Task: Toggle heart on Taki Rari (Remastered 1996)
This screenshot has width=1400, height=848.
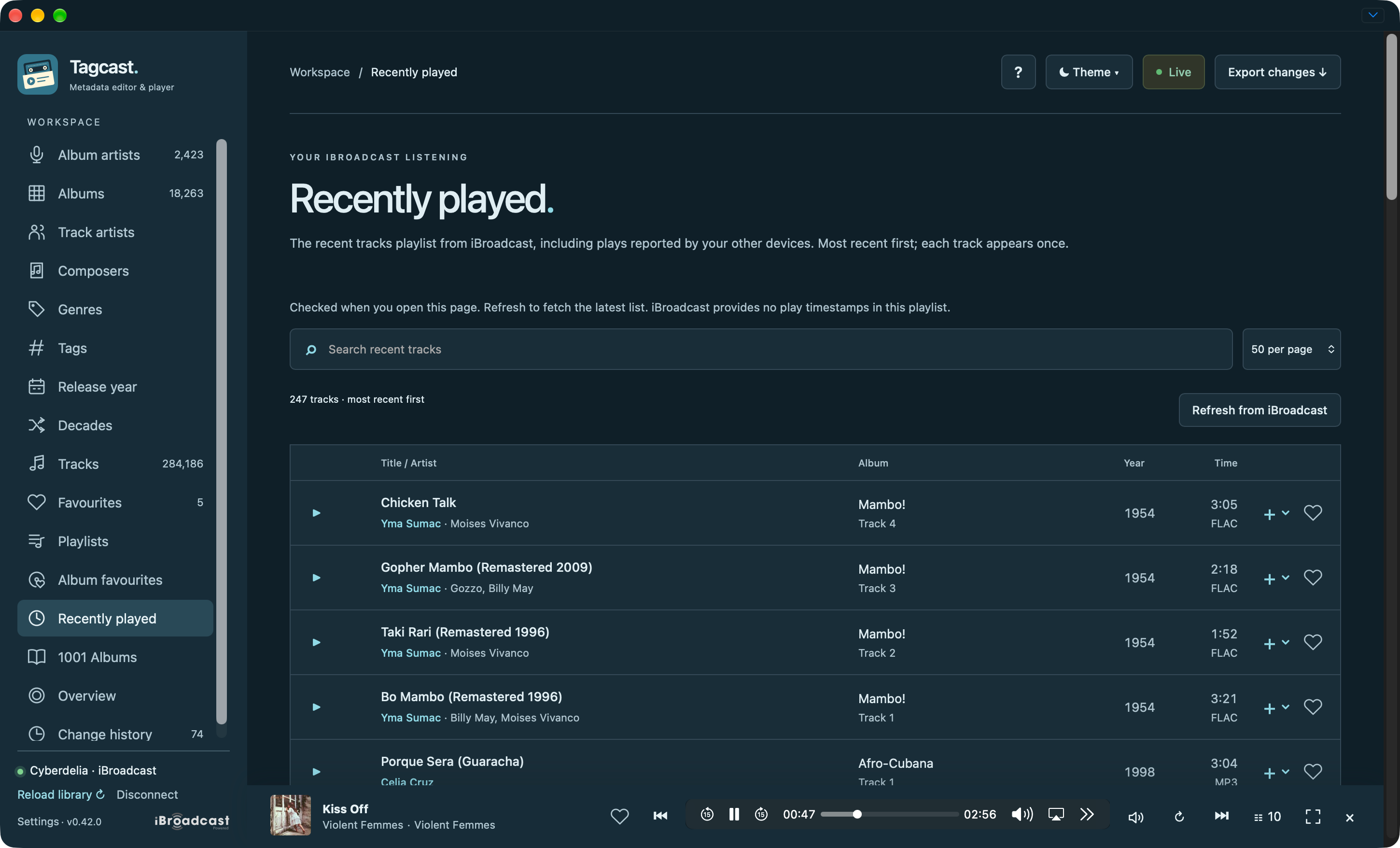Action: (1313, 643)
